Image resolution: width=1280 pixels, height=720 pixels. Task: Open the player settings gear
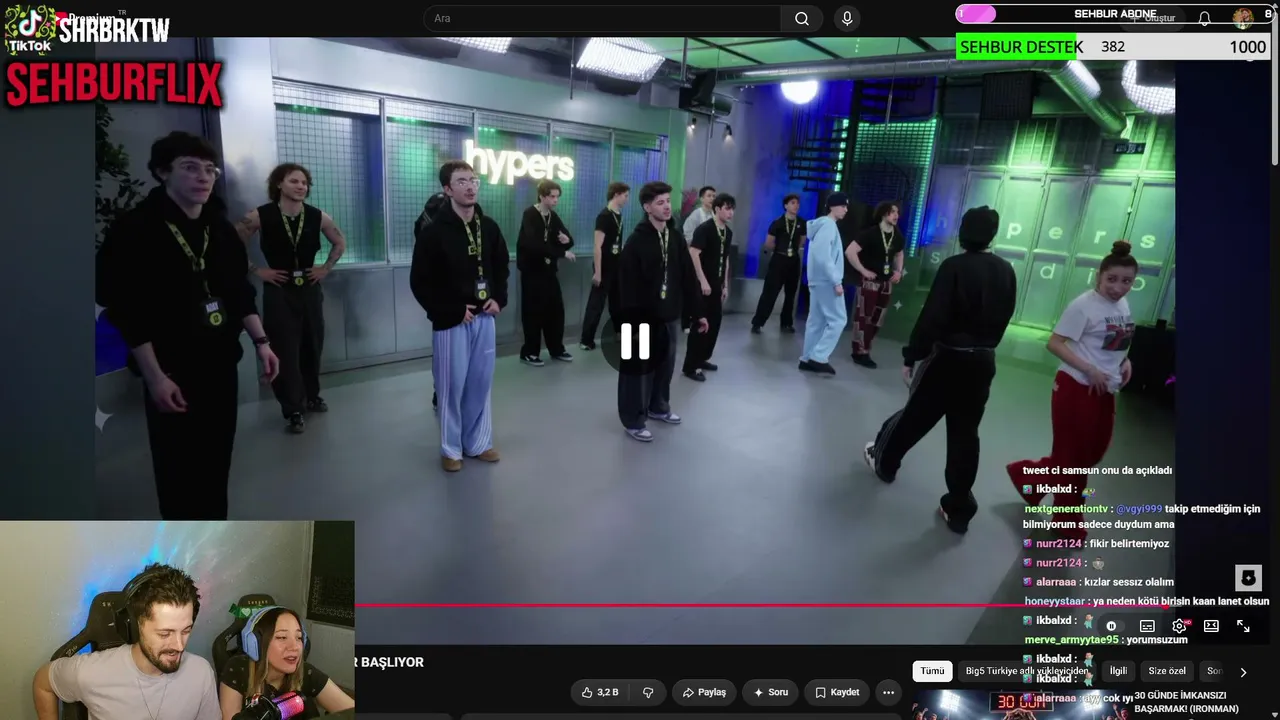pyautogui.click(x=1180, y=626)
